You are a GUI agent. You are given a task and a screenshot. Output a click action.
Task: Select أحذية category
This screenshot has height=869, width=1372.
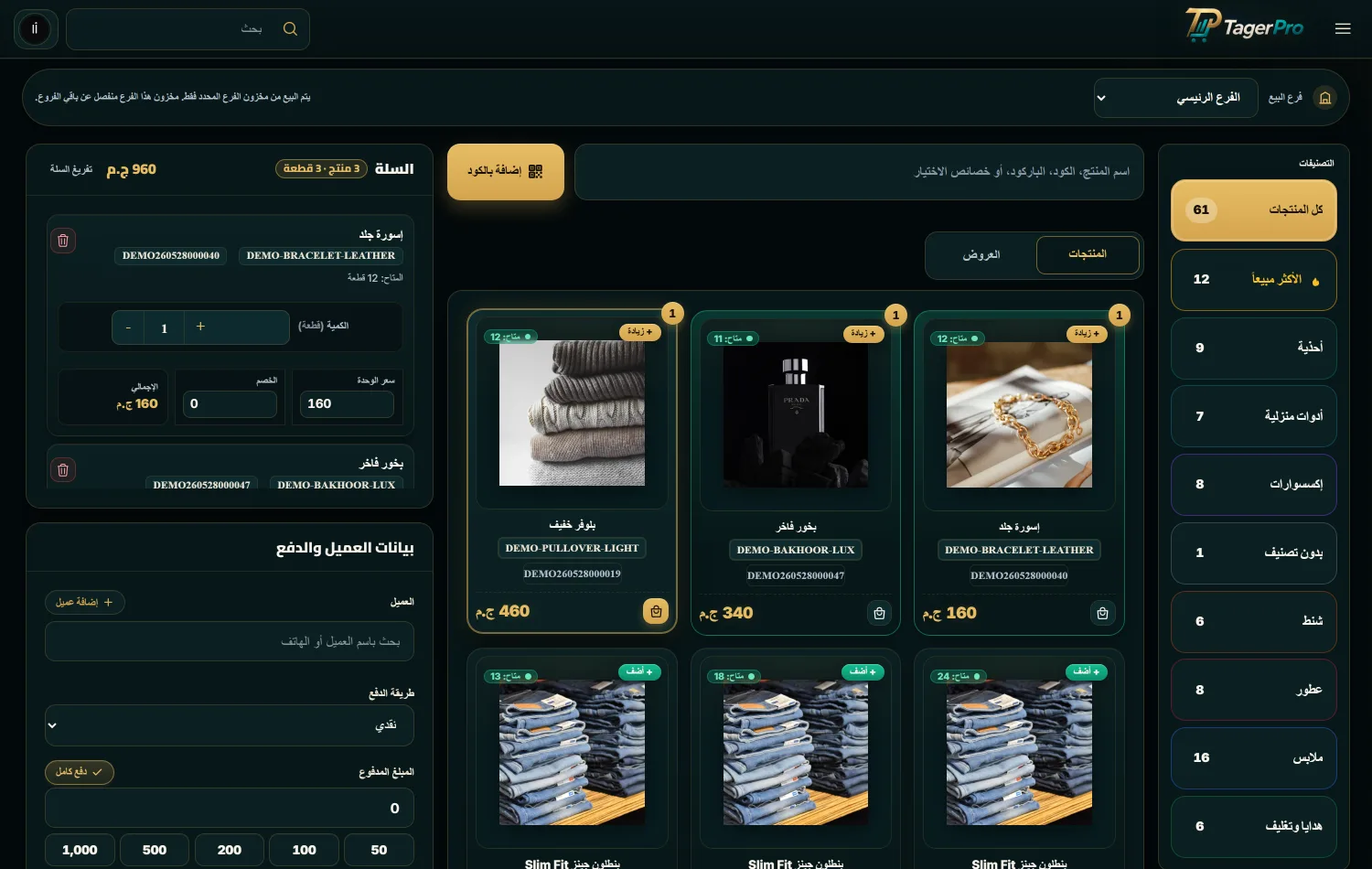(x=1254, y=349)
